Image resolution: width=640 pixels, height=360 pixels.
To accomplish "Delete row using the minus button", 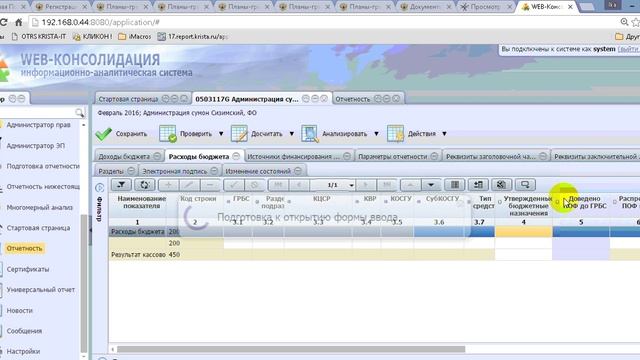I will [209, 185].
